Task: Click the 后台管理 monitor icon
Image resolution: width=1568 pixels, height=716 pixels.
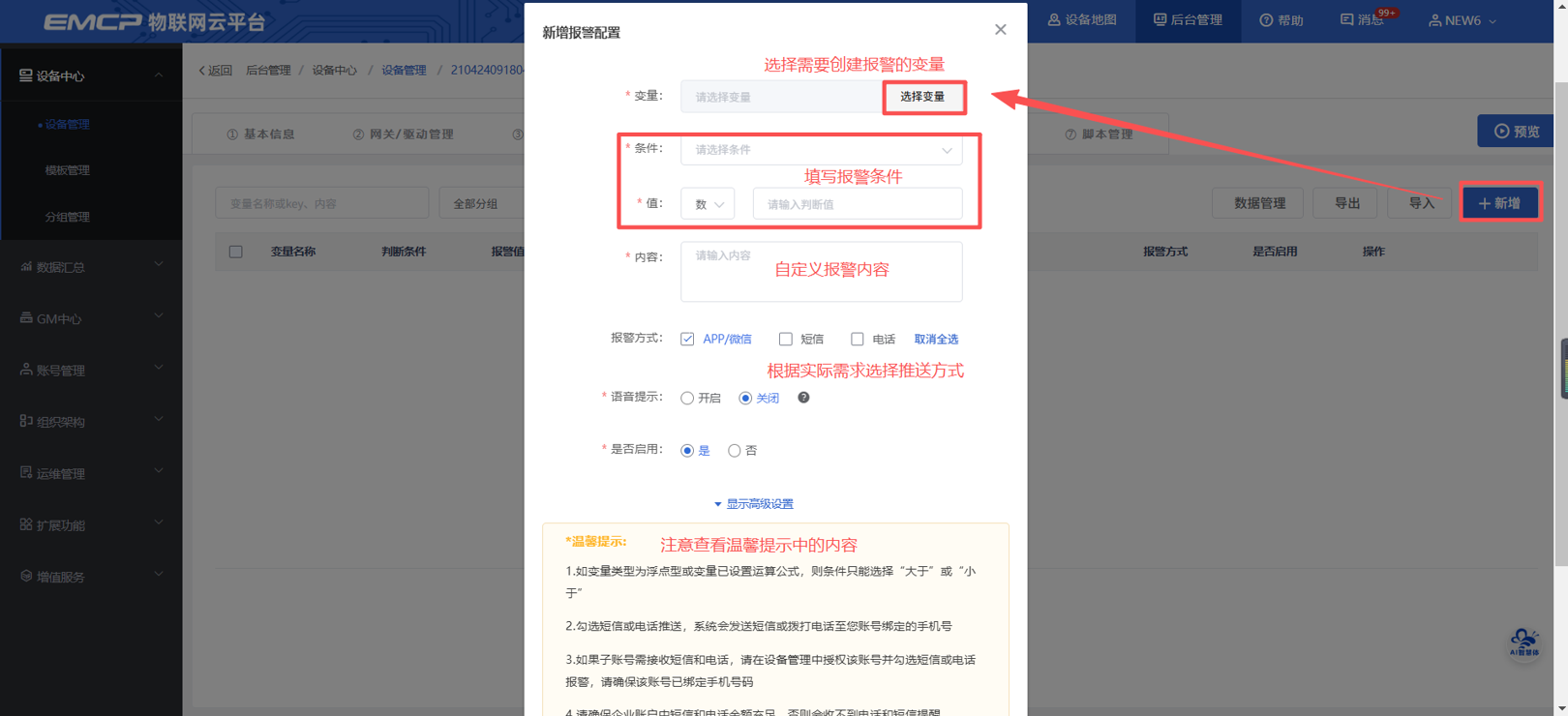Action: tap(1160, 20)
